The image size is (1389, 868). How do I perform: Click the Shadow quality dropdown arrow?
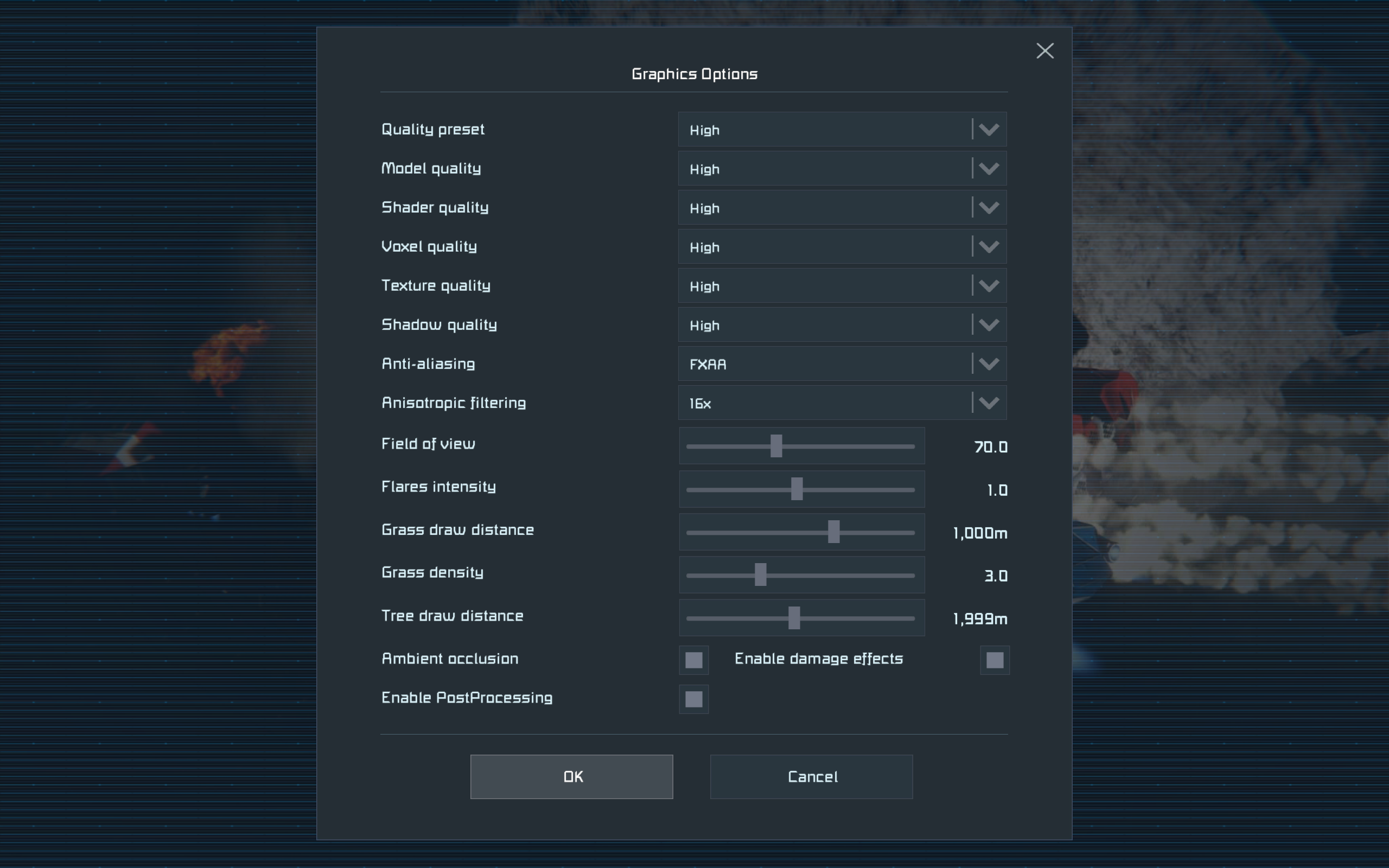989,325
